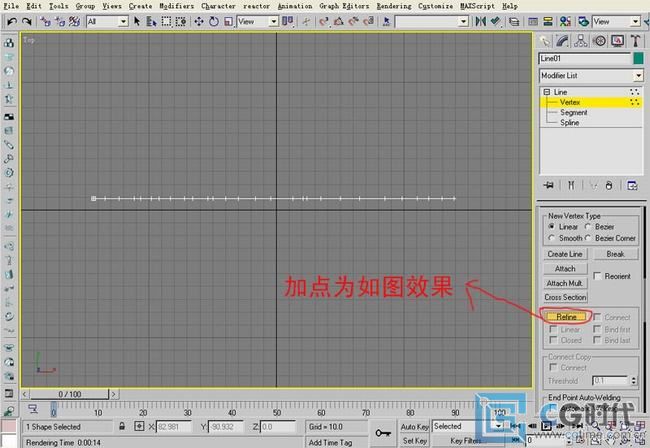Select the Segment sub-object level
Screen dimensions: 650x448
pos(573,112)
